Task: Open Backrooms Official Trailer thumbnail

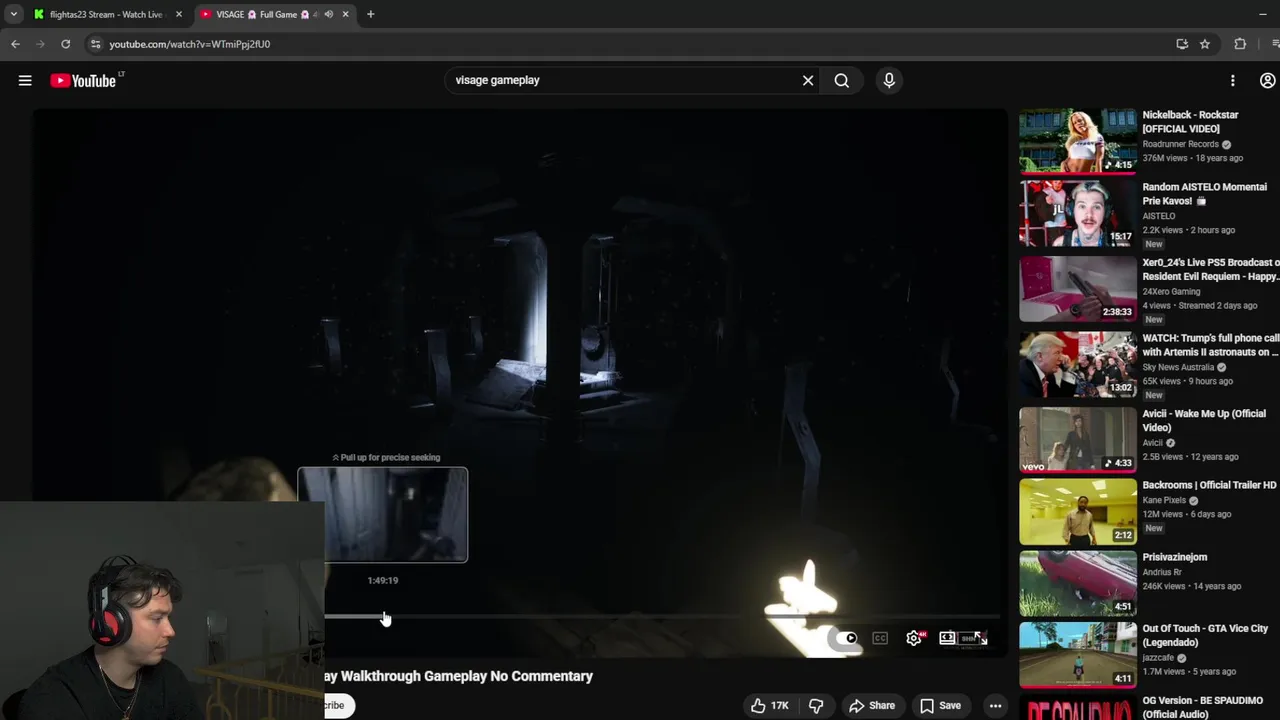Action: coord(1078,511)
